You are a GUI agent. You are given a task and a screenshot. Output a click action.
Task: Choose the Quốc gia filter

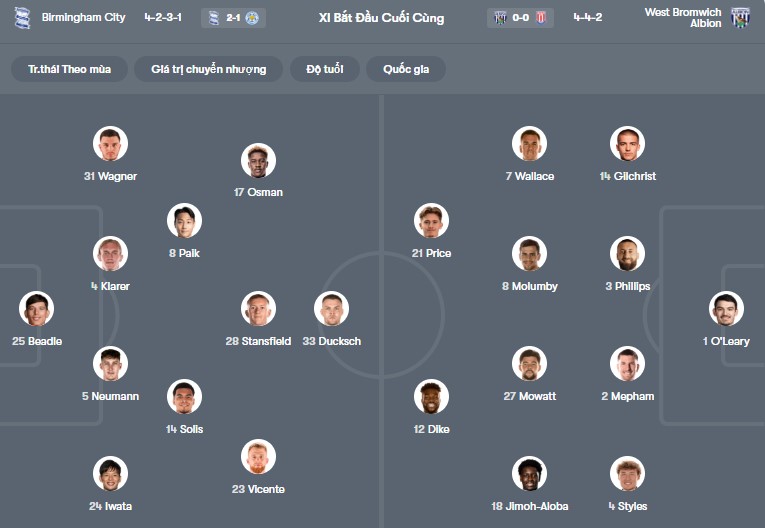(x=406, y=69)
